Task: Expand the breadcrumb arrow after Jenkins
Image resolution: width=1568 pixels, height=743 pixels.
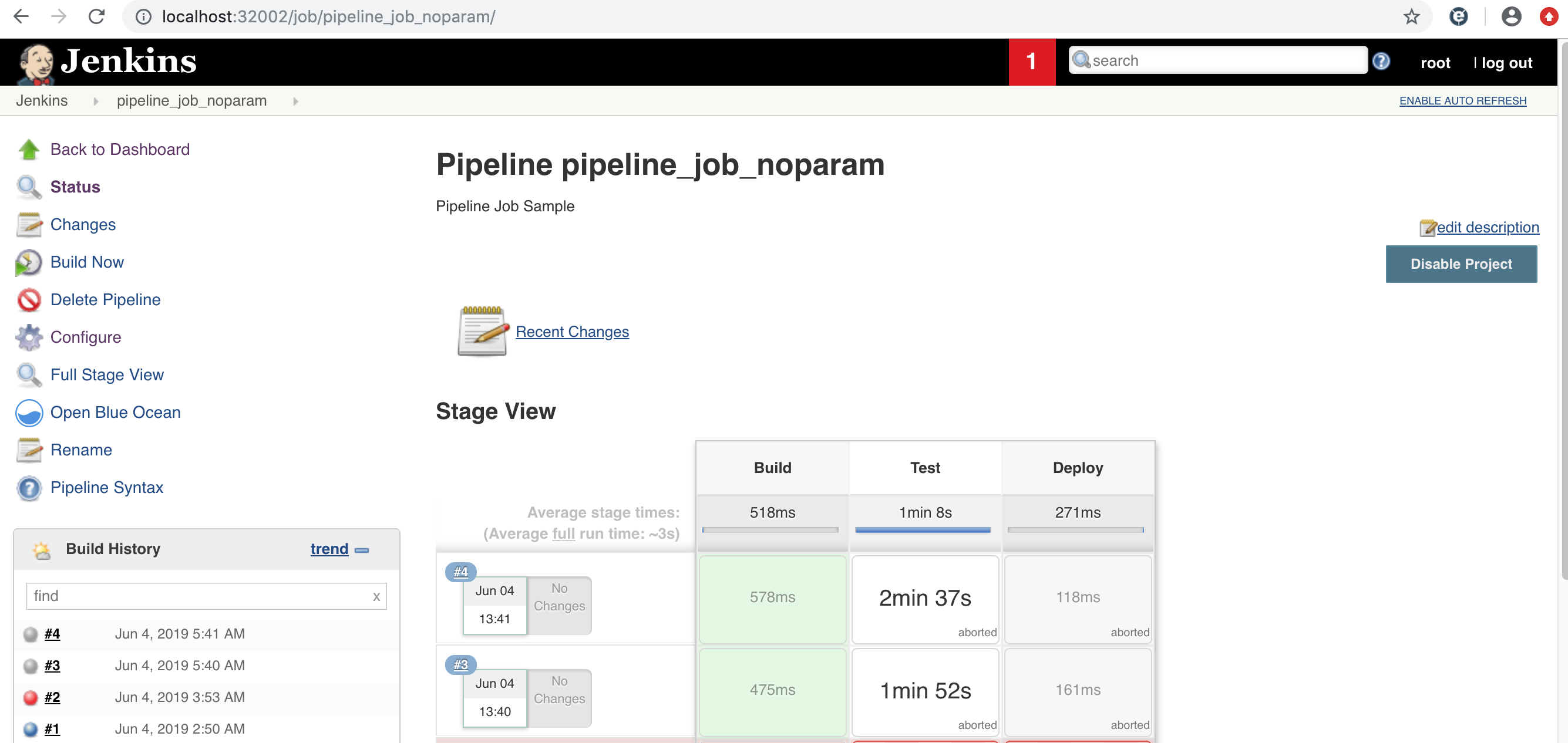Action: 96,101
